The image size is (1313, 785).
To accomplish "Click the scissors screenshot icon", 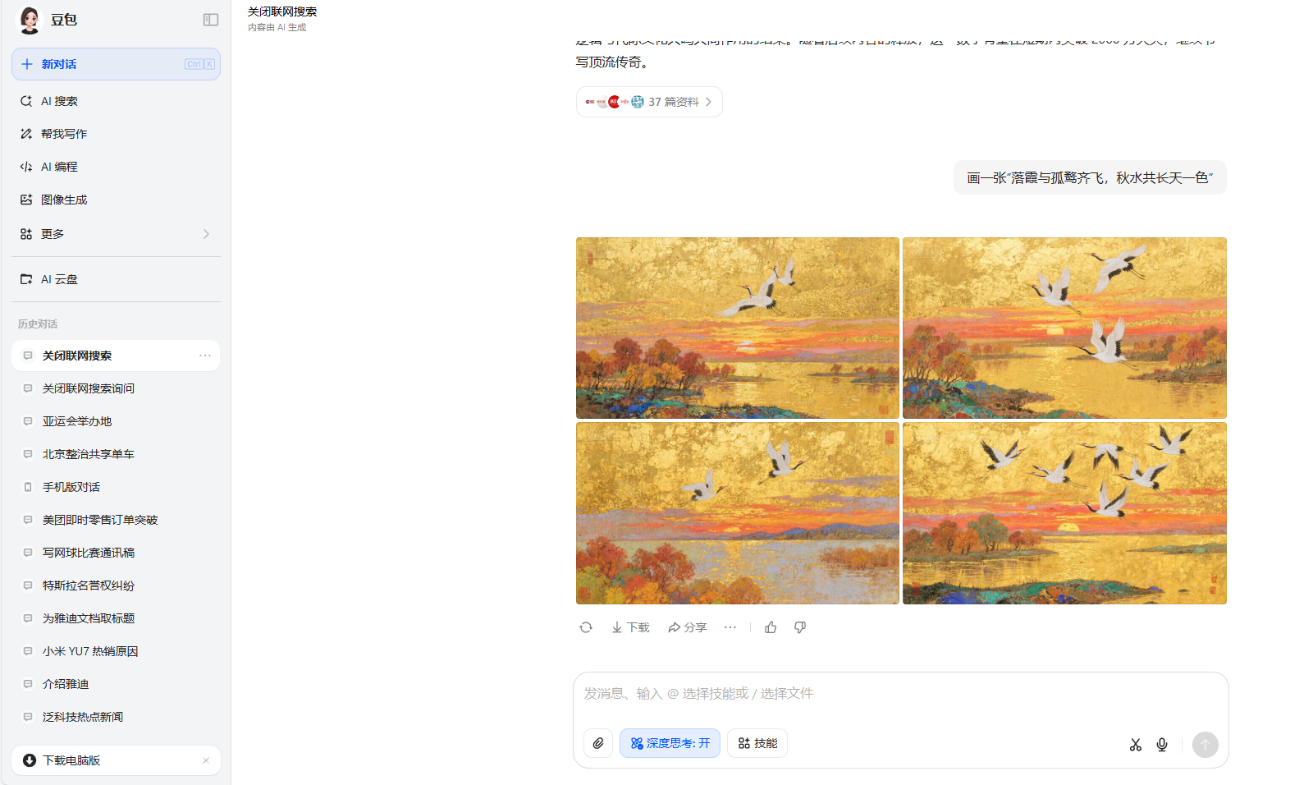I will point(1135,744).
